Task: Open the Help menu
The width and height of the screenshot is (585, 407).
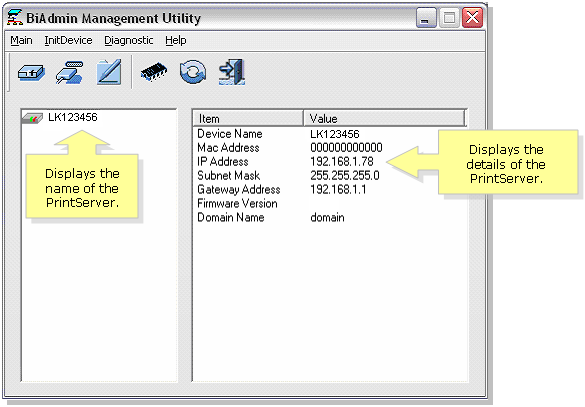Action: tap(176, 40)
